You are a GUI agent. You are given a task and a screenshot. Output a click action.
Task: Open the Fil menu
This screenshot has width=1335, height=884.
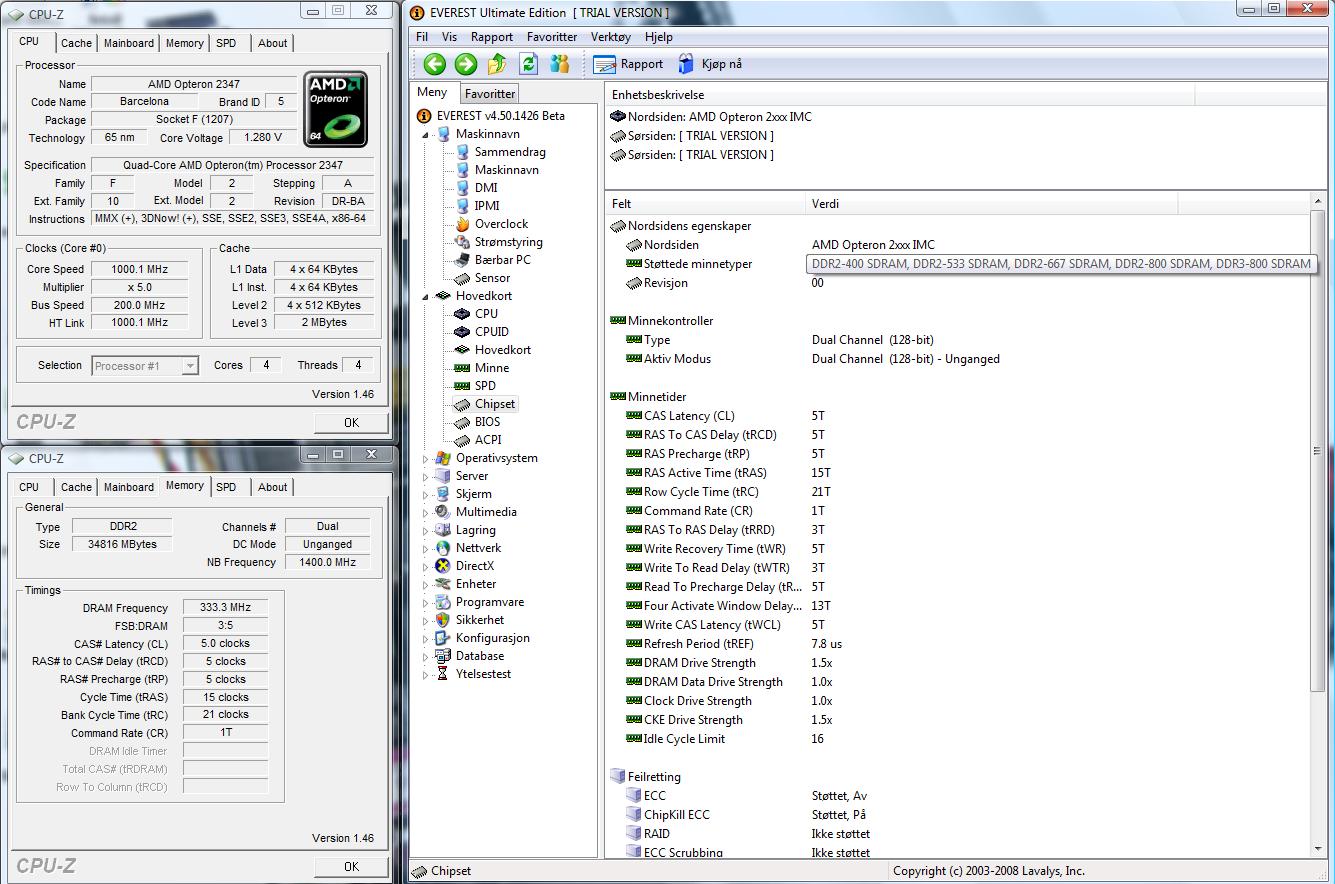coord(422,37)
